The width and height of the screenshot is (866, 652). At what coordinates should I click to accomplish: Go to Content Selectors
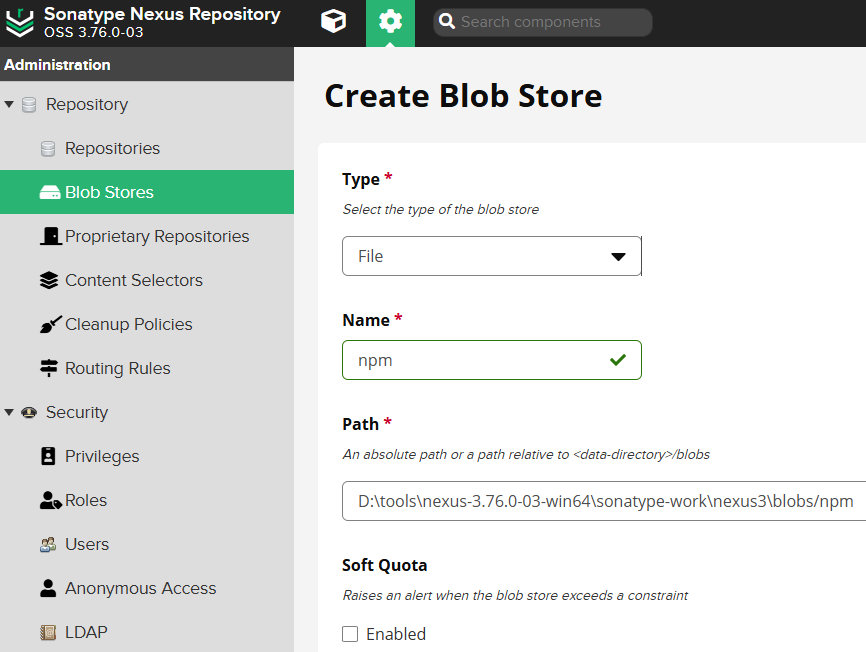coord(147,280)
